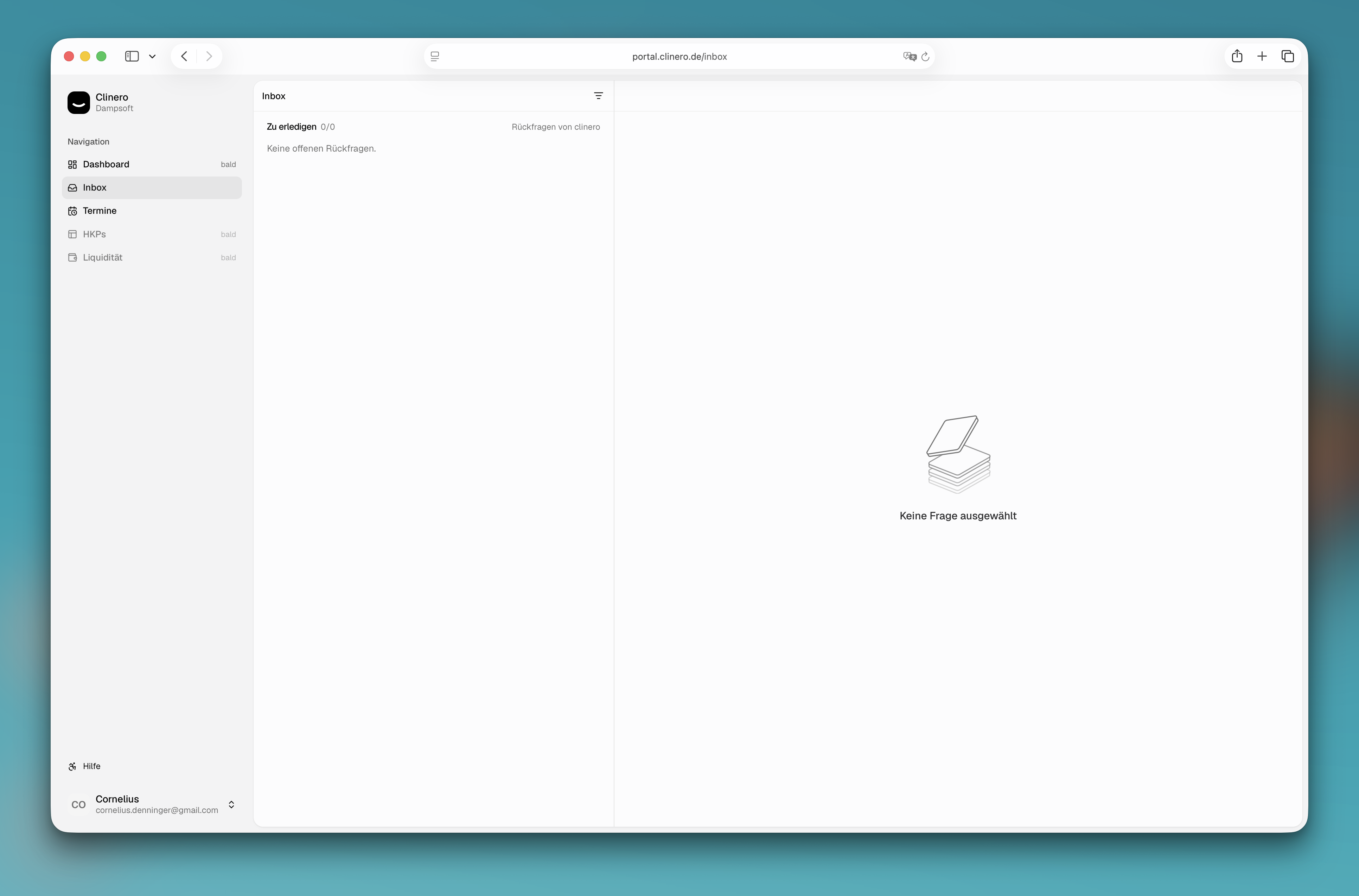The width and height of the screenshot is (1359, 896).
Task: Click the bald badge next to Liquidität
Action: point(228,258)
